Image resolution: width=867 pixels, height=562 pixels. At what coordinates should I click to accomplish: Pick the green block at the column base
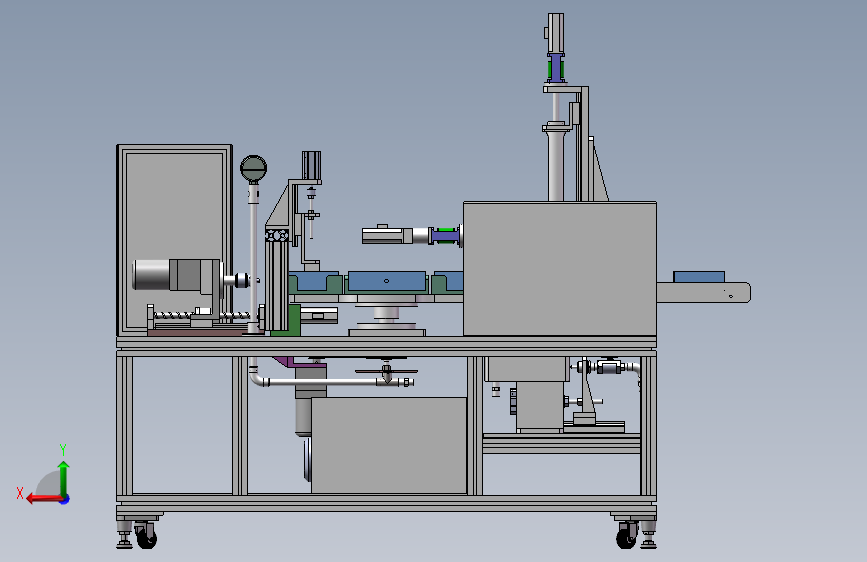(x=286, y=320)
